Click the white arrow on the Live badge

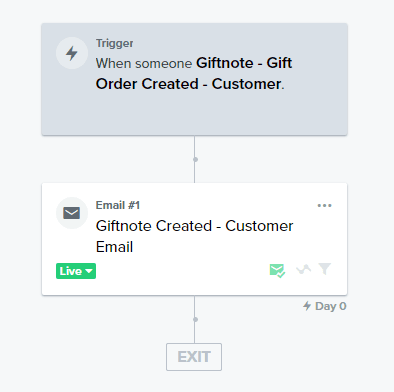[89, 271]
